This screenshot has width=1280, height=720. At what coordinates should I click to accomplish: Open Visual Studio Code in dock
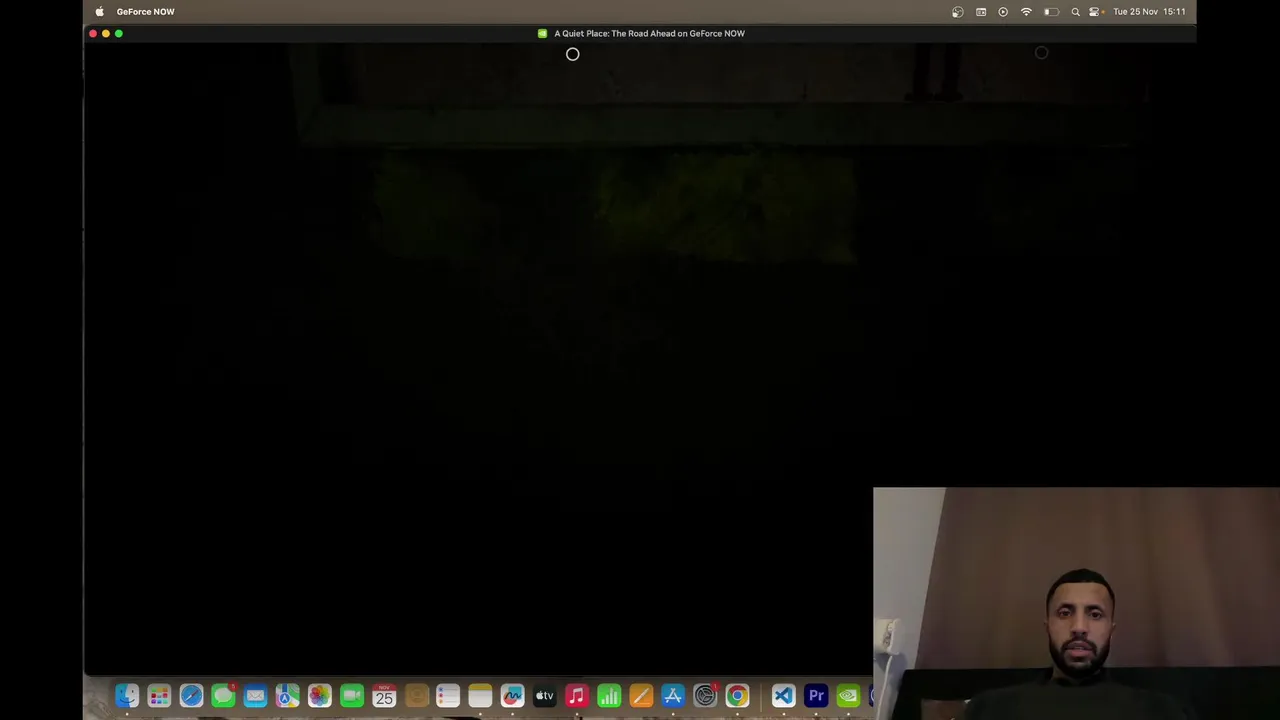pyautogui.click(x=783, y=696)
